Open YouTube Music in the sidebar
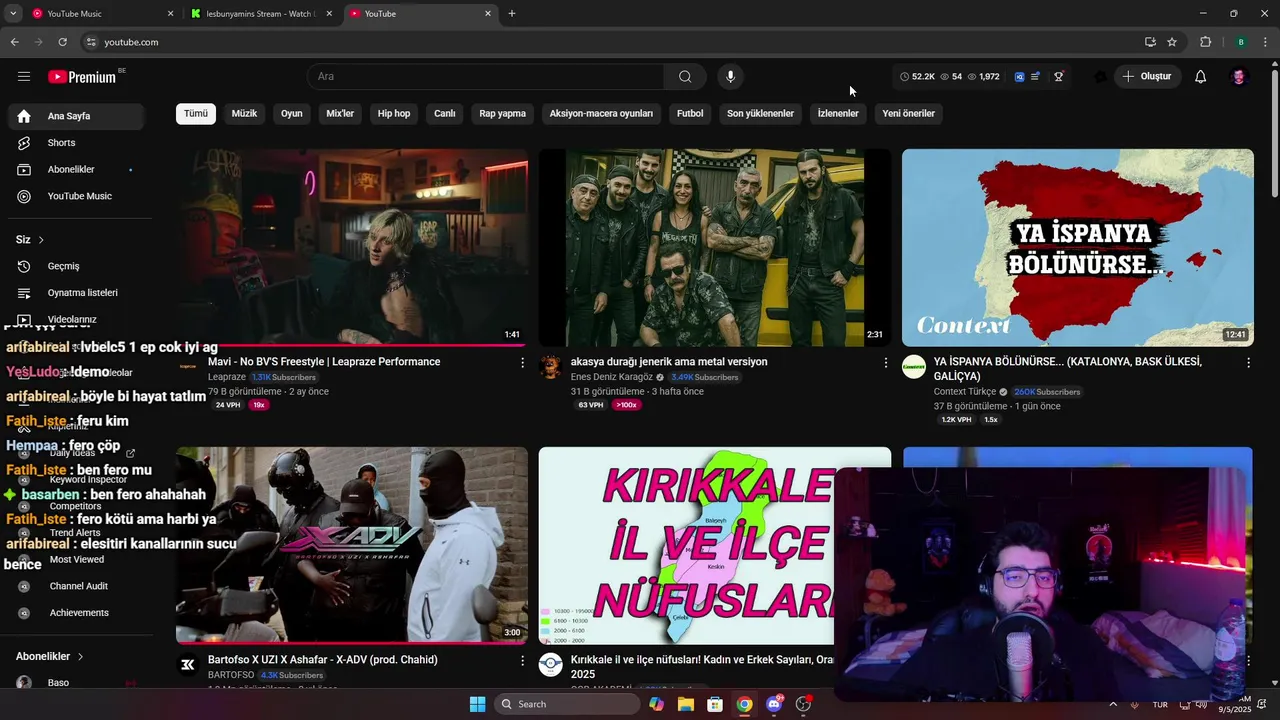Image resolution: width=1280 pixels, height=720 pixels. 75,196
